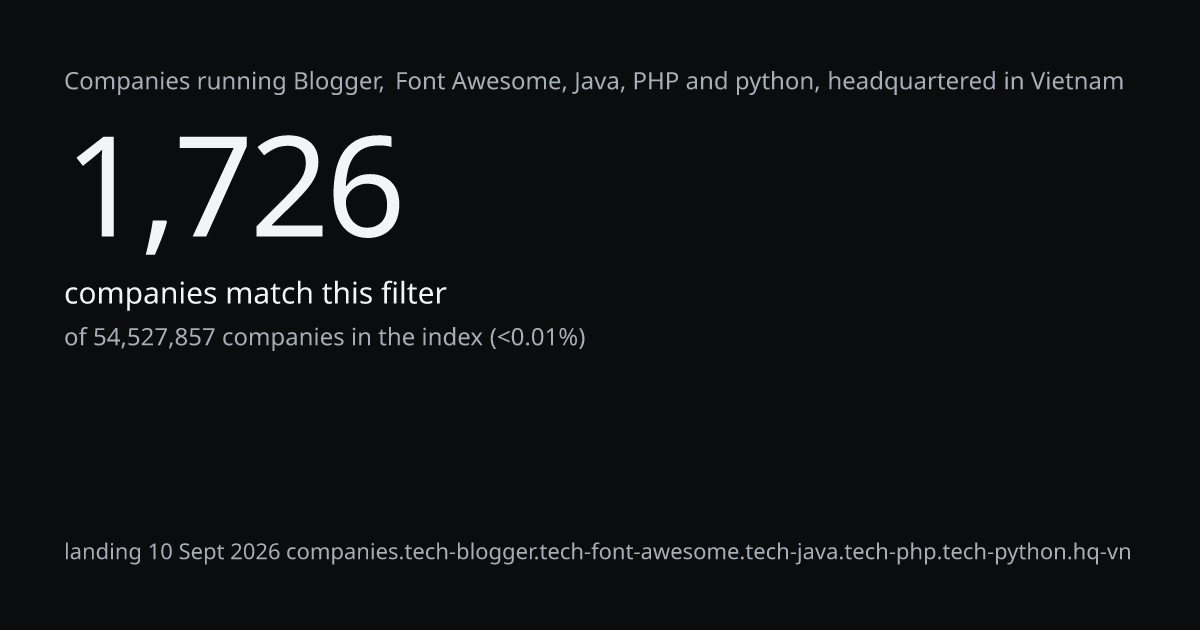Click the (<0.01%) percentage text
This screenshot has height=630, width=1200.
click(536, 338)
